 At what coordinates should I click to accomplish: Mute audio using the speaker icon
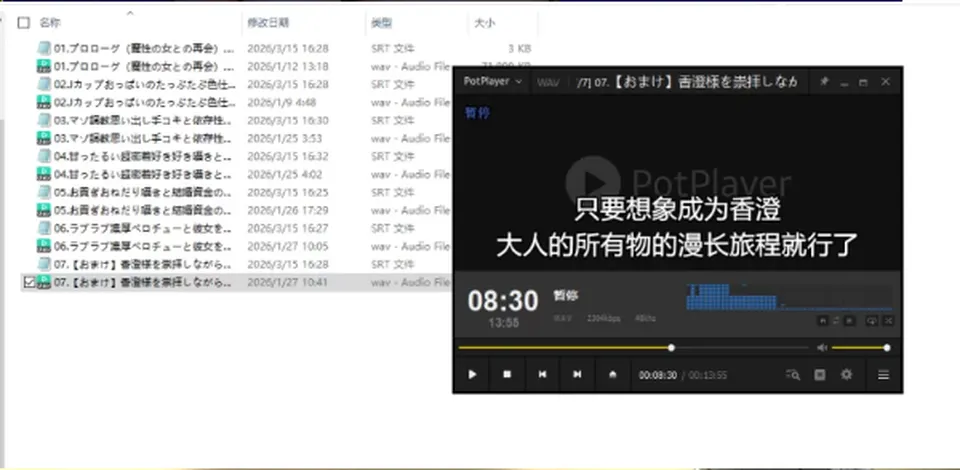(x=822, y=348)
